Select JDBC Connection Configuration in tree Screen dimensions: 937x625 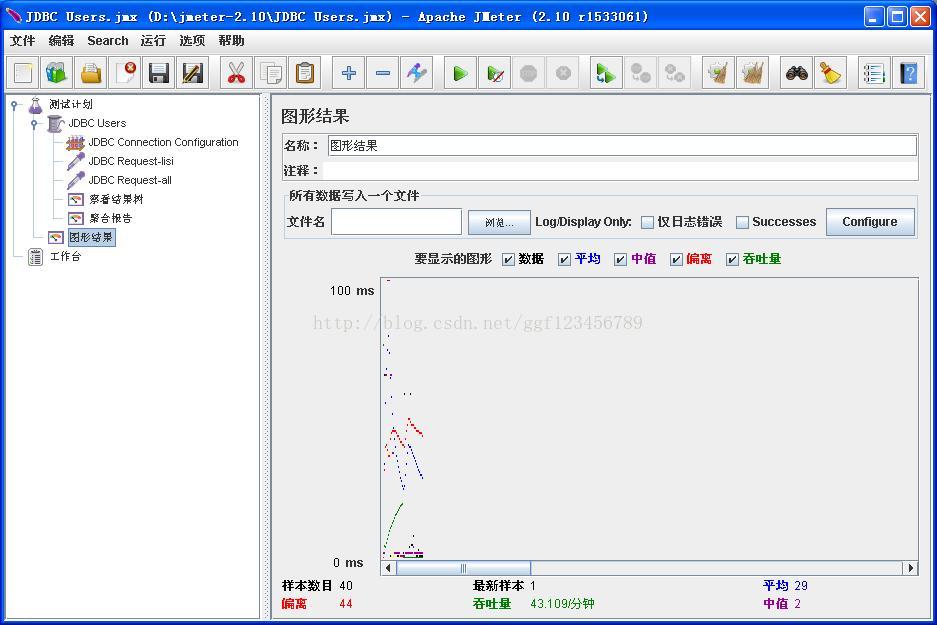163,142
